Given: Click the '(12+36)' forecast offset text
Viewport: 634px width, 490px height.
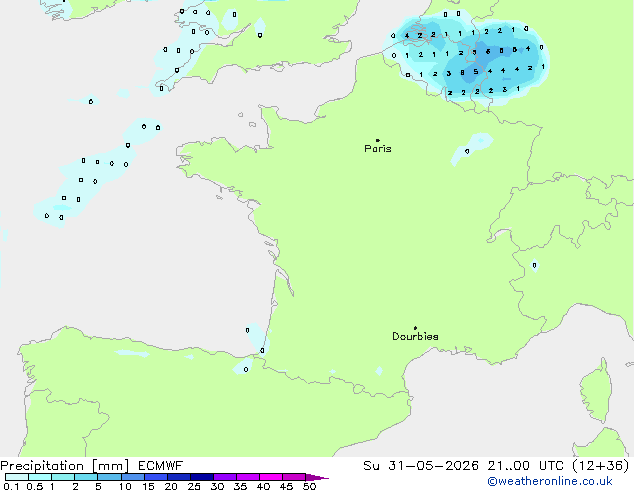Looking at the screenshot, I should [x=601, y=466].
